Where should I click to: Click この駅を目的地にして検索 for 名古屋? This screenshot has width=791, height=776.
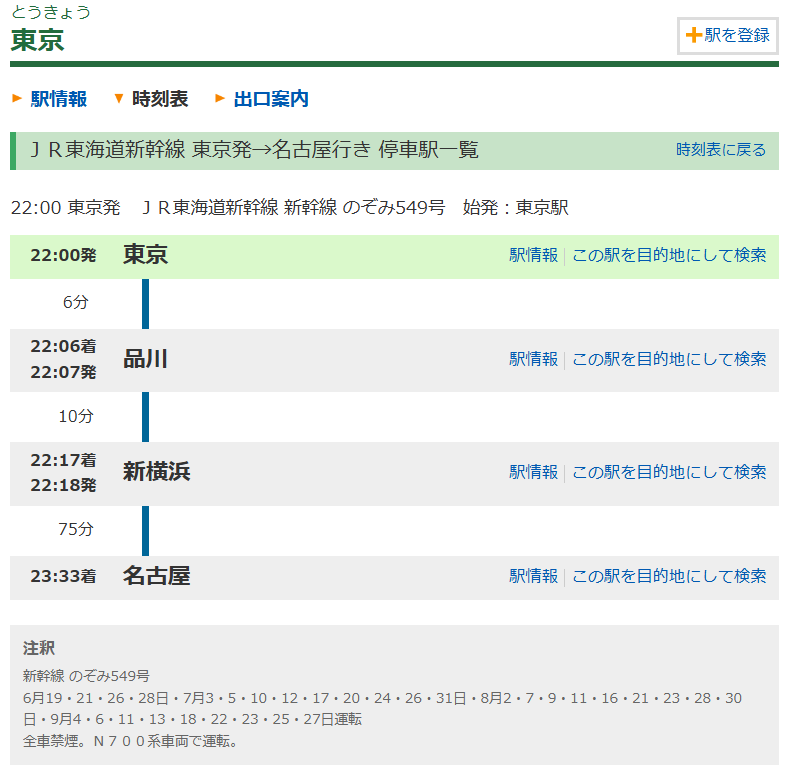pyautogui.click(x=669, y=576)
